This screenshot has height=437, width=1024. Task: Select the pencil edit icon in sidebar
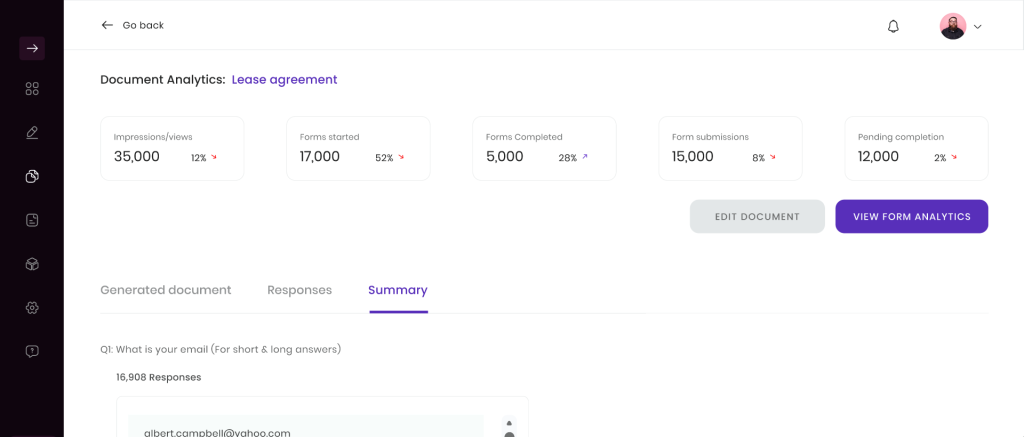tap(32, 133)
